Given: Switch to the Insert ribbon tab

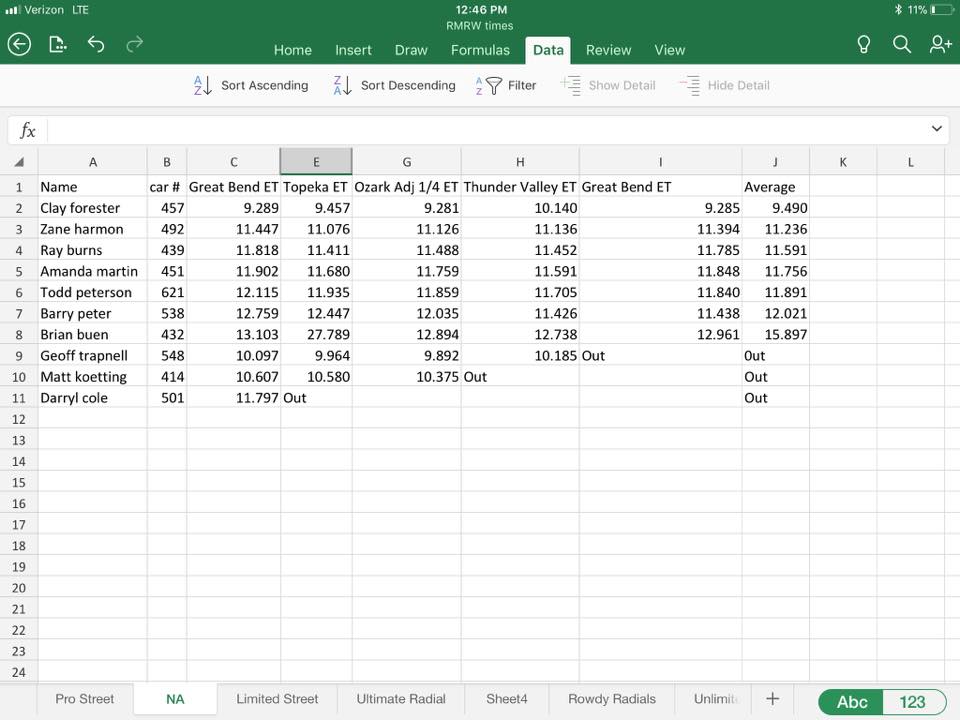Looking at the screenshot, I should point(353,50).
